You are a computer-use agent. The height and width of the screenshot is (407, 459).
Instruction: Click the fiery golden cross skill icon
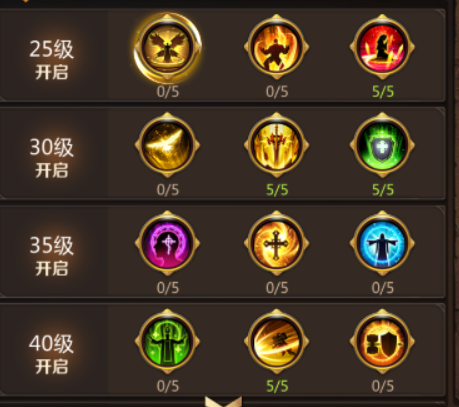(276, 243)
